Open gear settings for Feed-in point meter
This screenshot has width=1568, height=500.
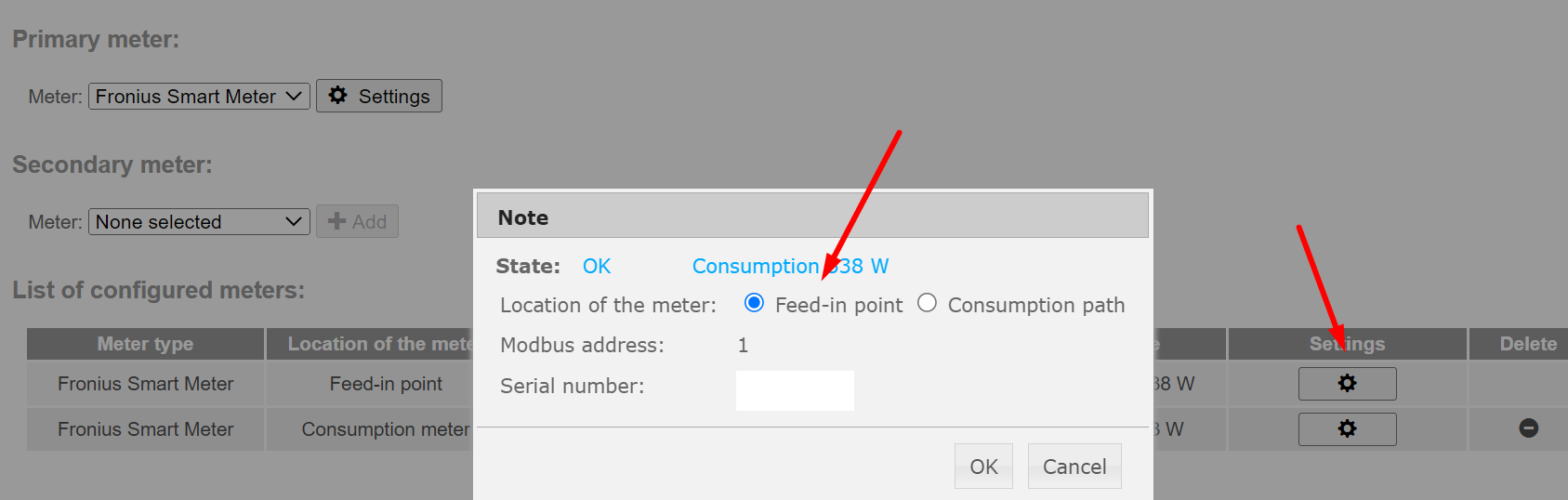[x=1347, y=384]
